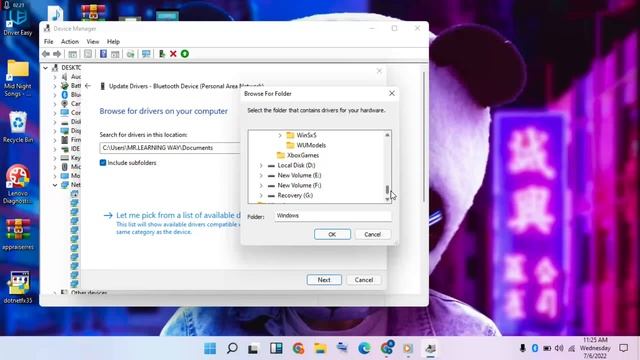Open notification center icon in taskbar corner

click(623, 348)
